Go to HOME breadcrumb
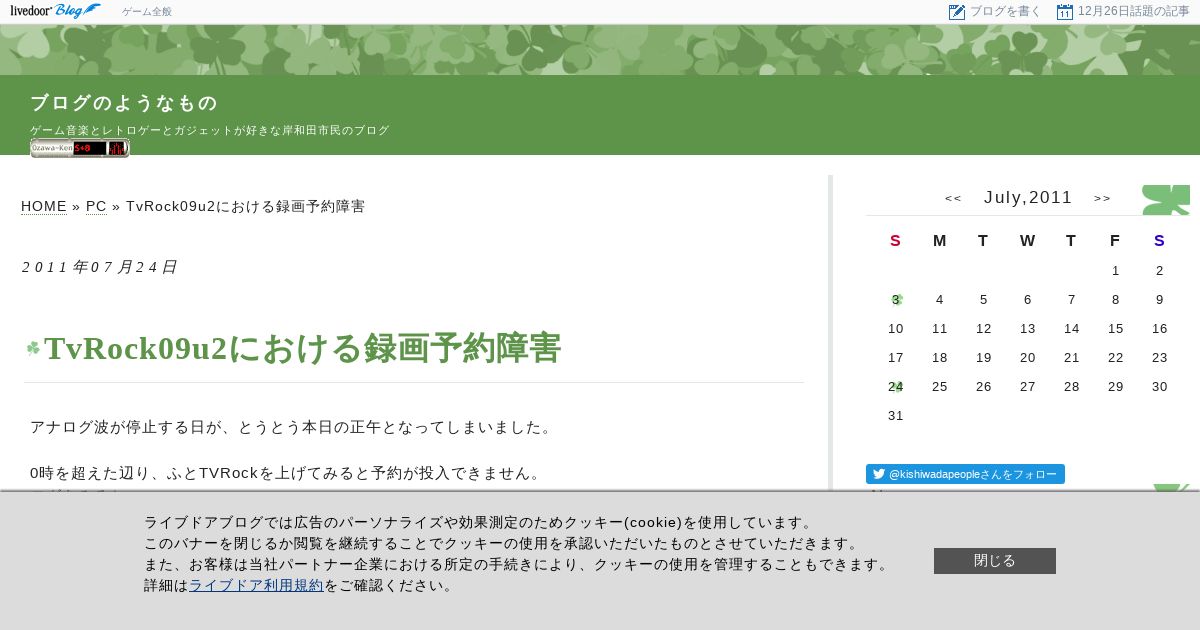The height and width of the screenshot is (630, 1200). pos(44,206)
